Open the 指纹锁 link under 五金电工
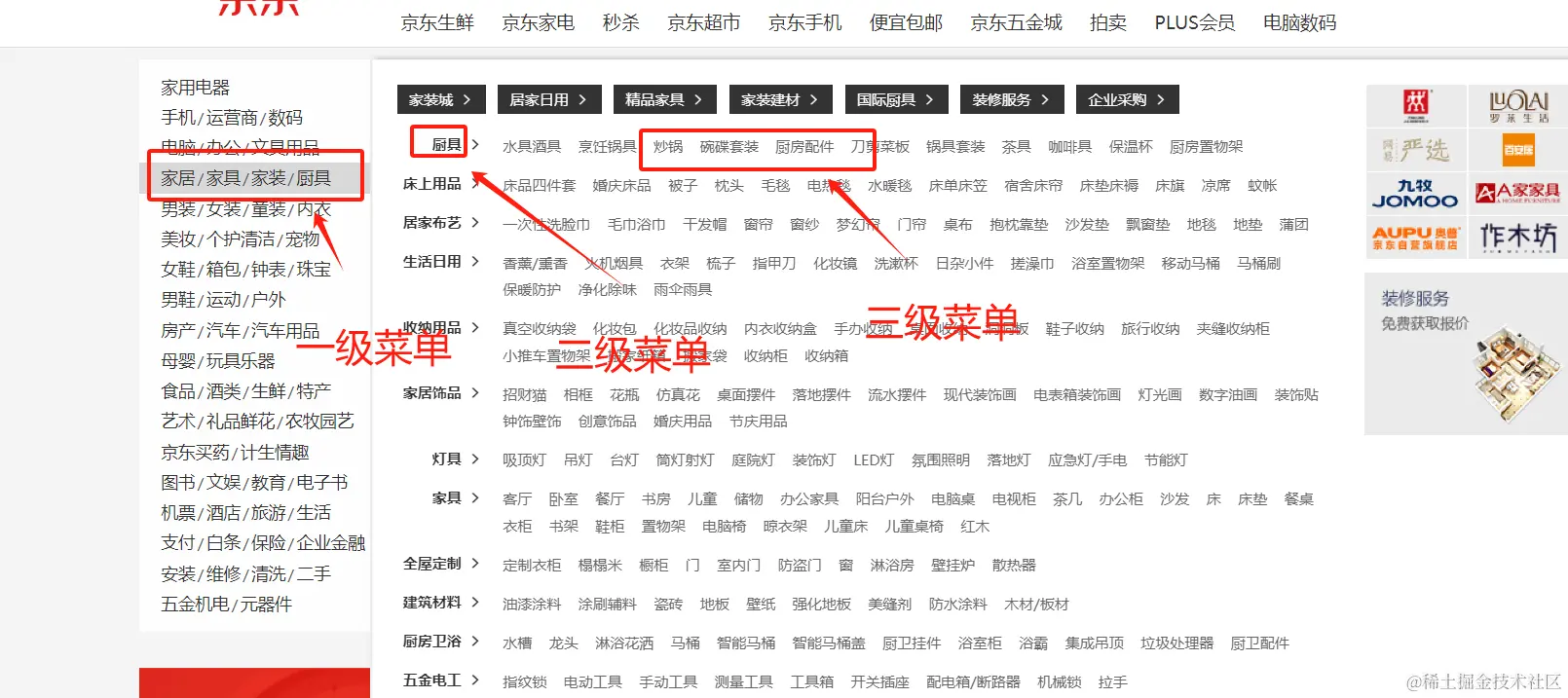 tap(525, 682)
